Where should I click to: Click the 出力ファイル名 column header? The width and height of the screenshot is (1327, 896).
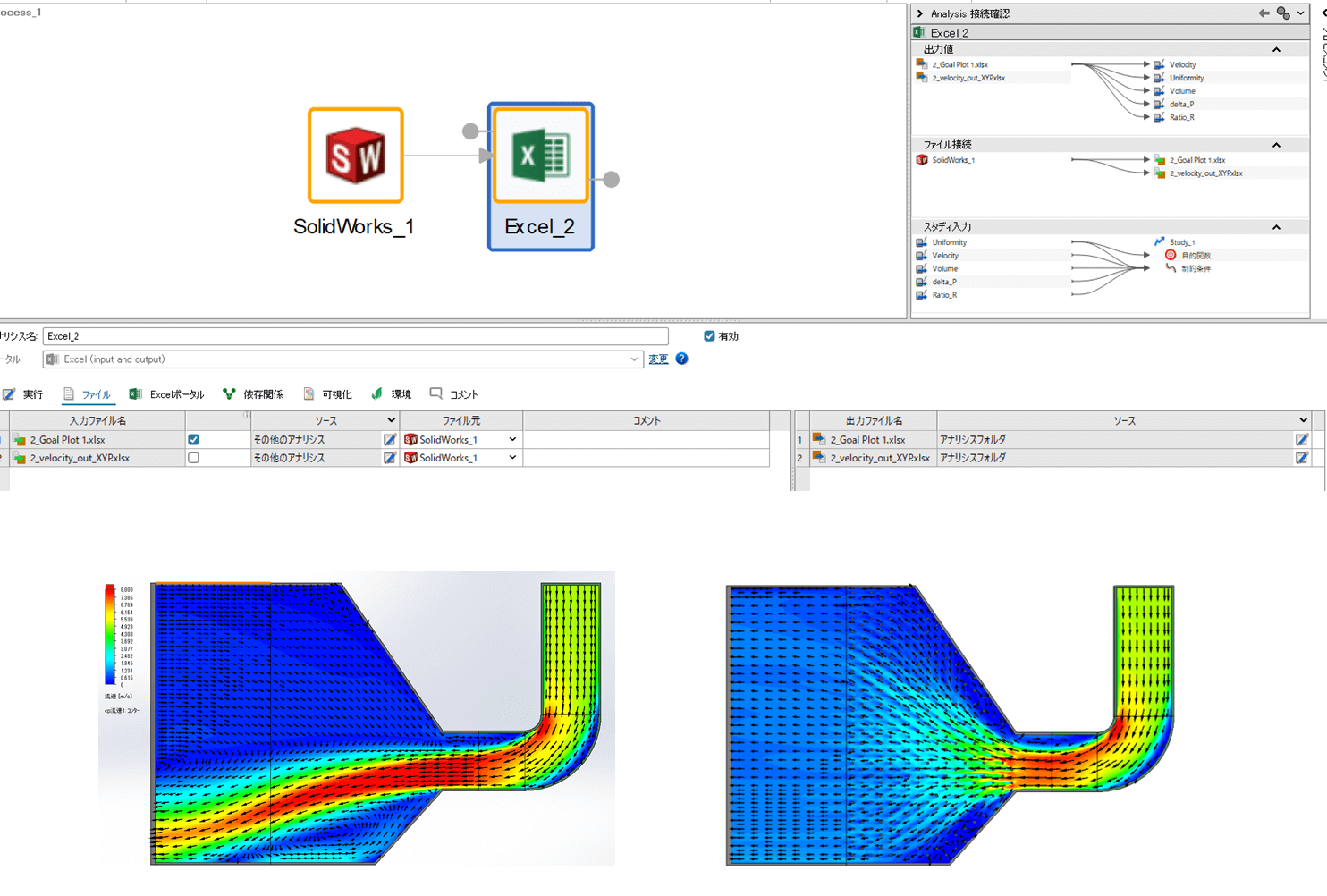coord(874,420)
